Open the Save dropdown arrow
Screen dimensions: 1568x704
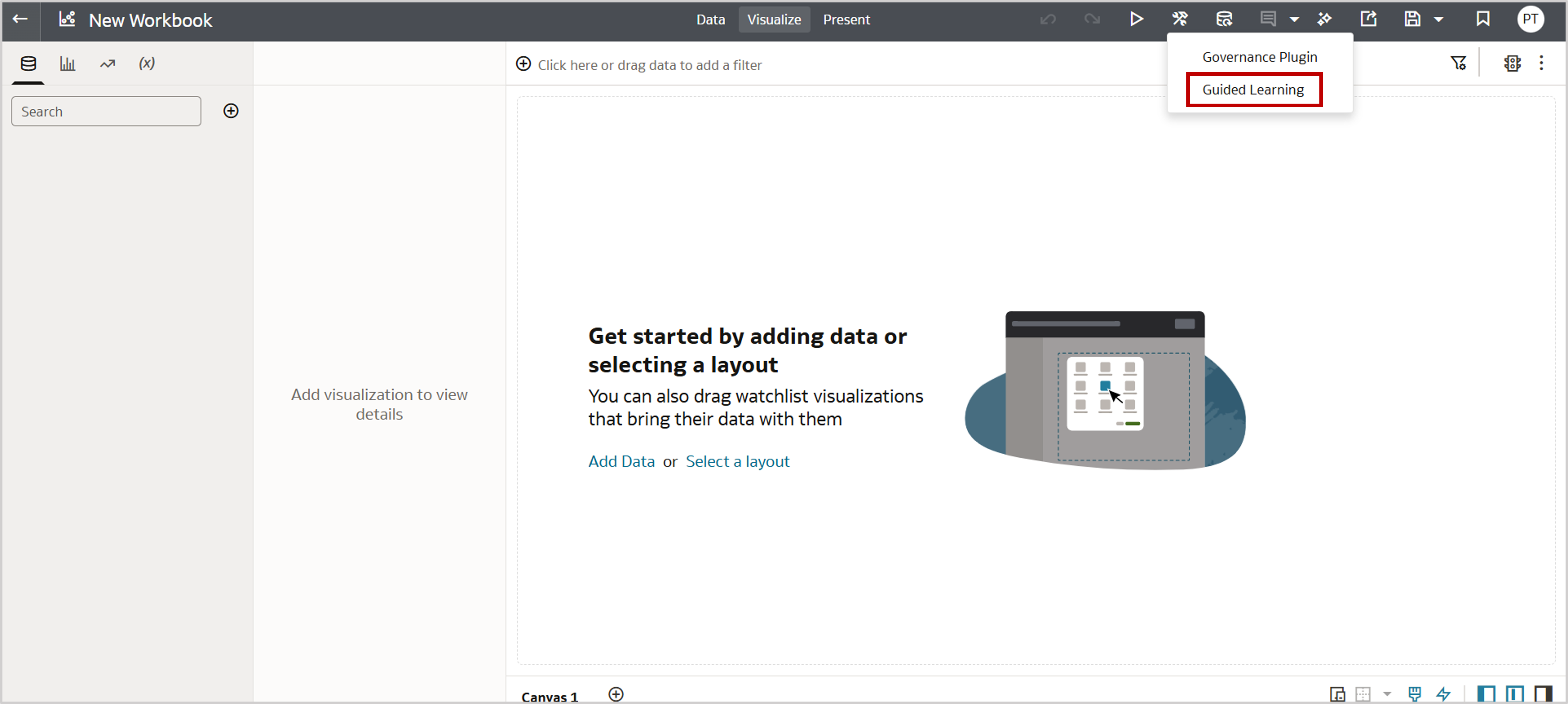point(1440,19)
